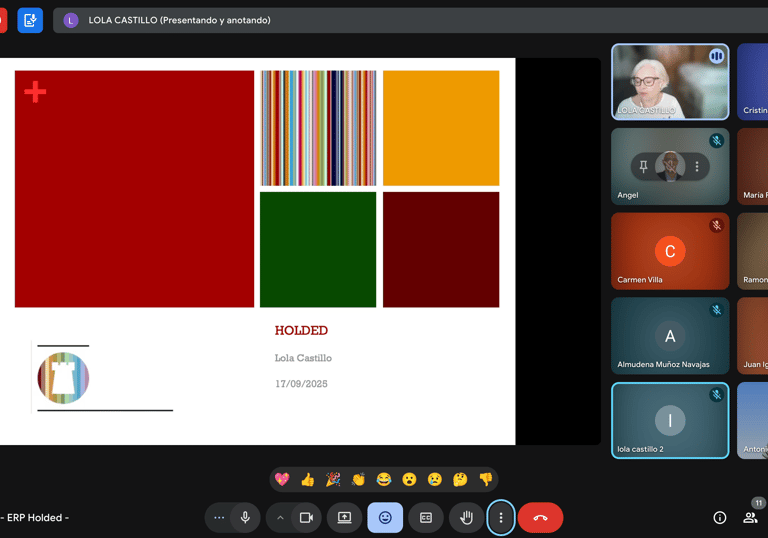Send thumbs down reaction

coord(486,479)
